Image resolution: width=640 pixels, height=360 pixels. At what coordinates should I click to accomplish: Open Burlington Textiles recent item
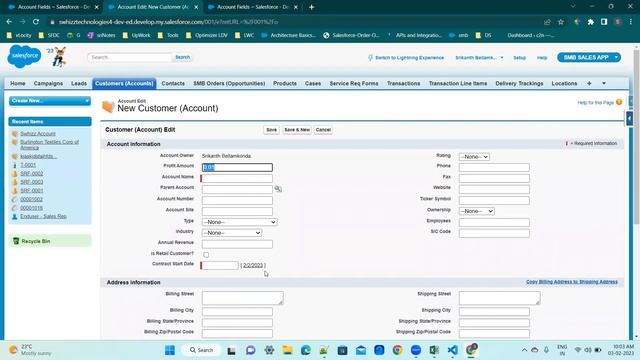[x=49, y=144]
